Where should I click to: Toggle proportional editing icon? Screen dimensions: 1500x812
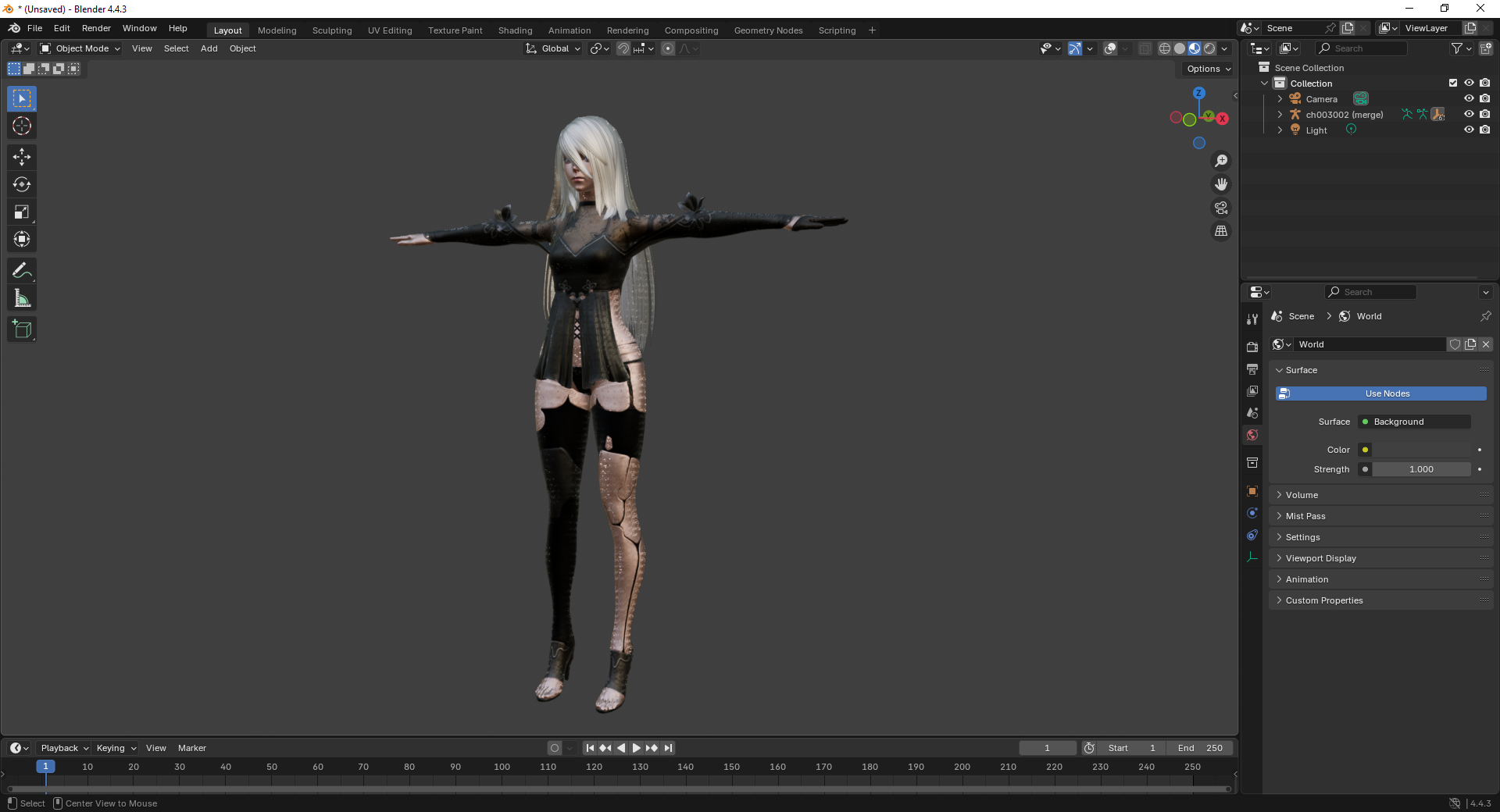point(668,48)
